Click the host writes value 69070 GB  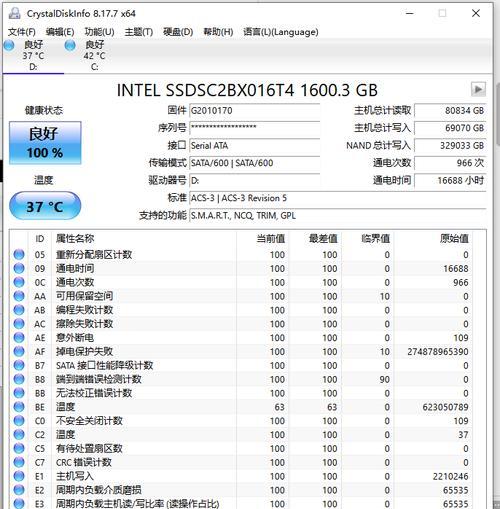coord(450,128)
